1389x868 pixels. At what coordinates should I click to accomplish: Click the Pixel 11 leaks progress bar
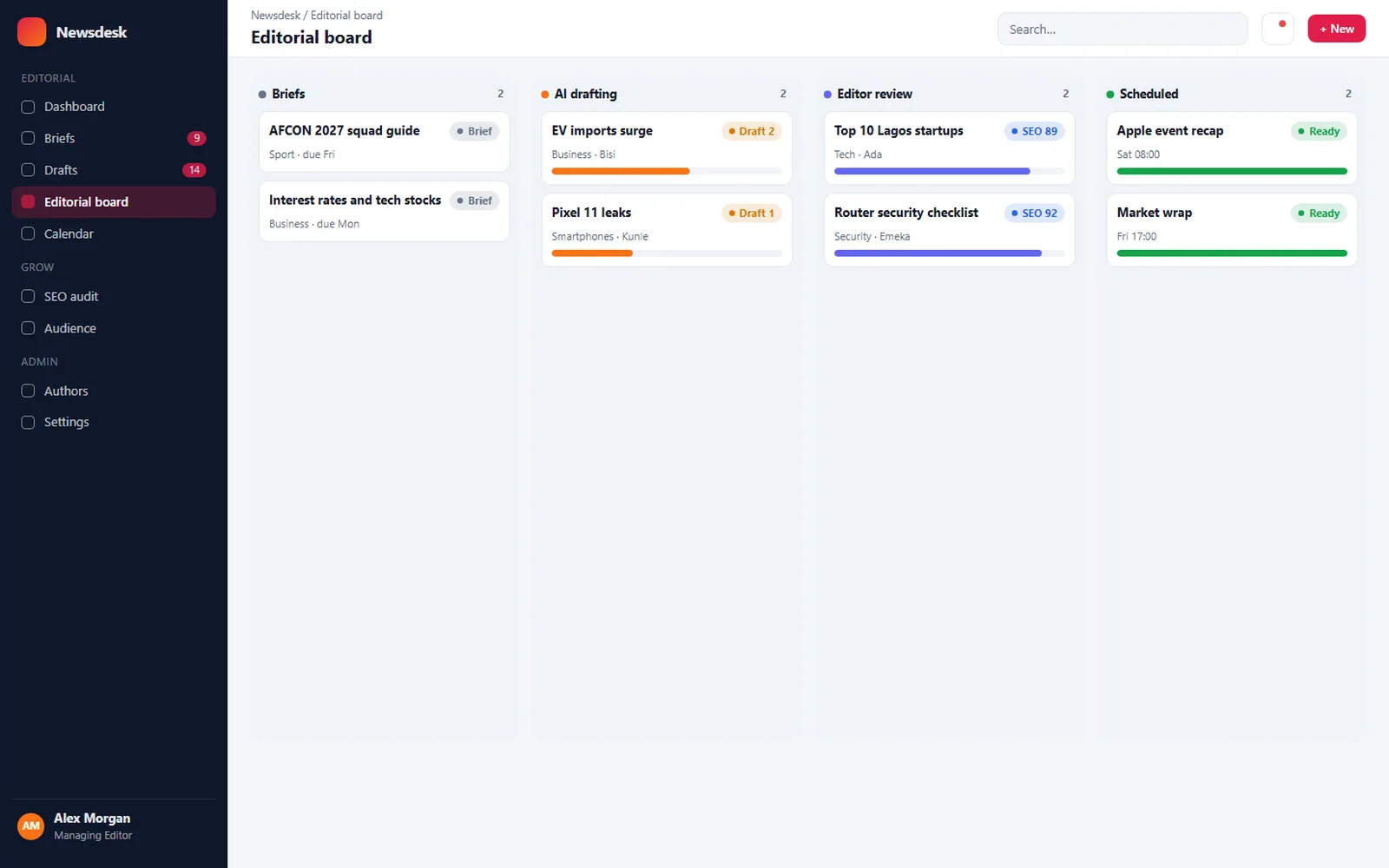point(667,253)
